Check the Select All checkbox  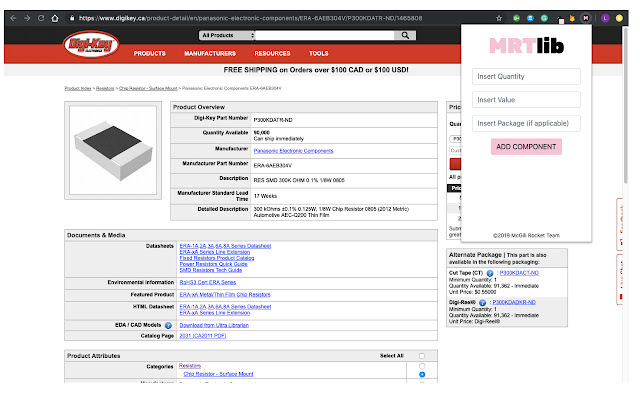point(422,356)
